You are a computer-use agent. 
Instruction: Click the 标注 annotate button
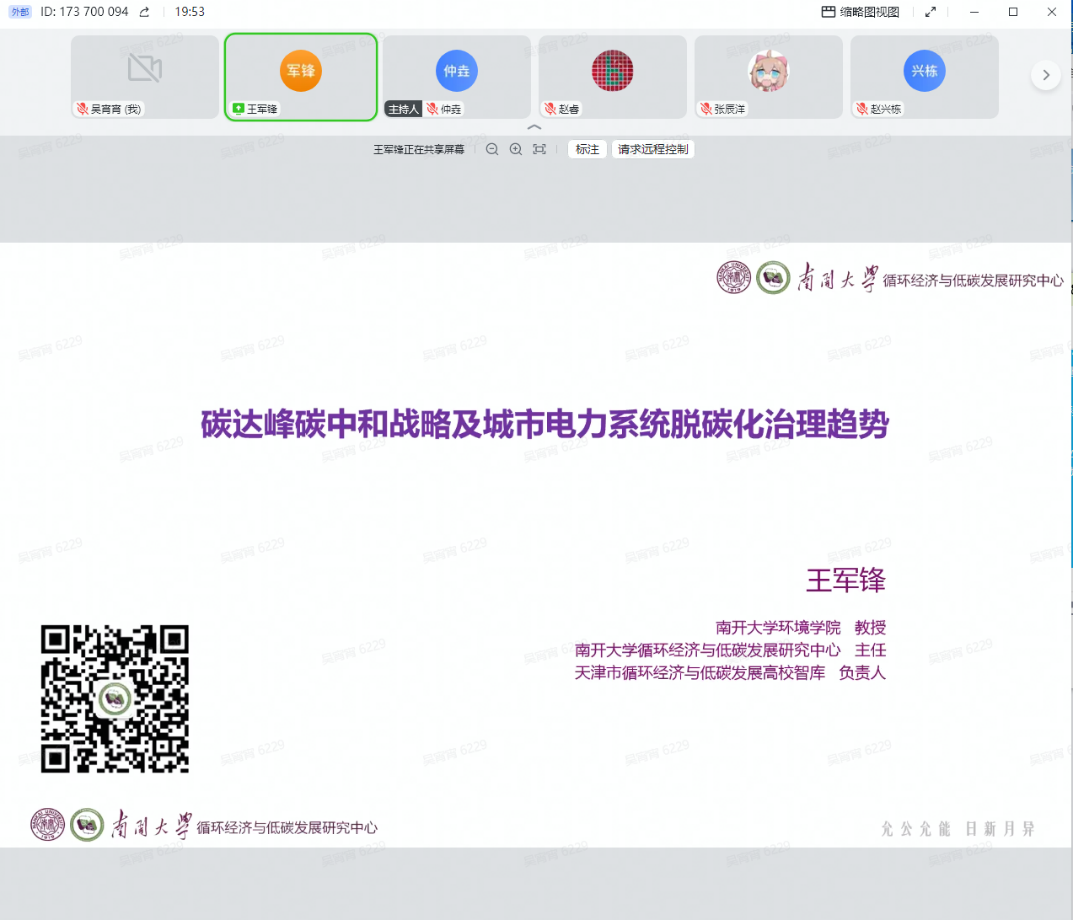(x=587, y=149)
